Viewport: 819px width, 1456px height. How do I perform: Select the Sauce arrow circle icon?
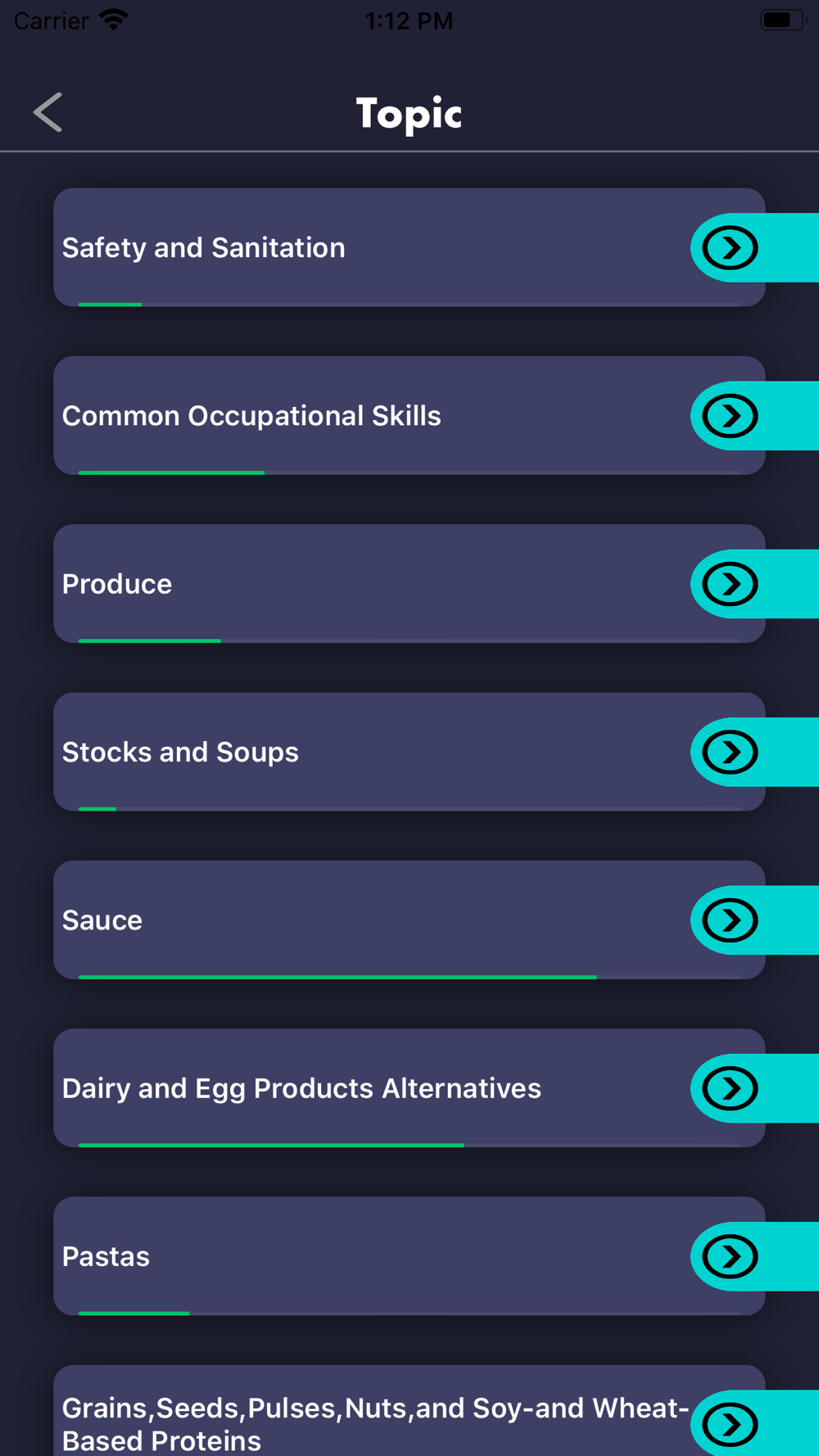730,920
